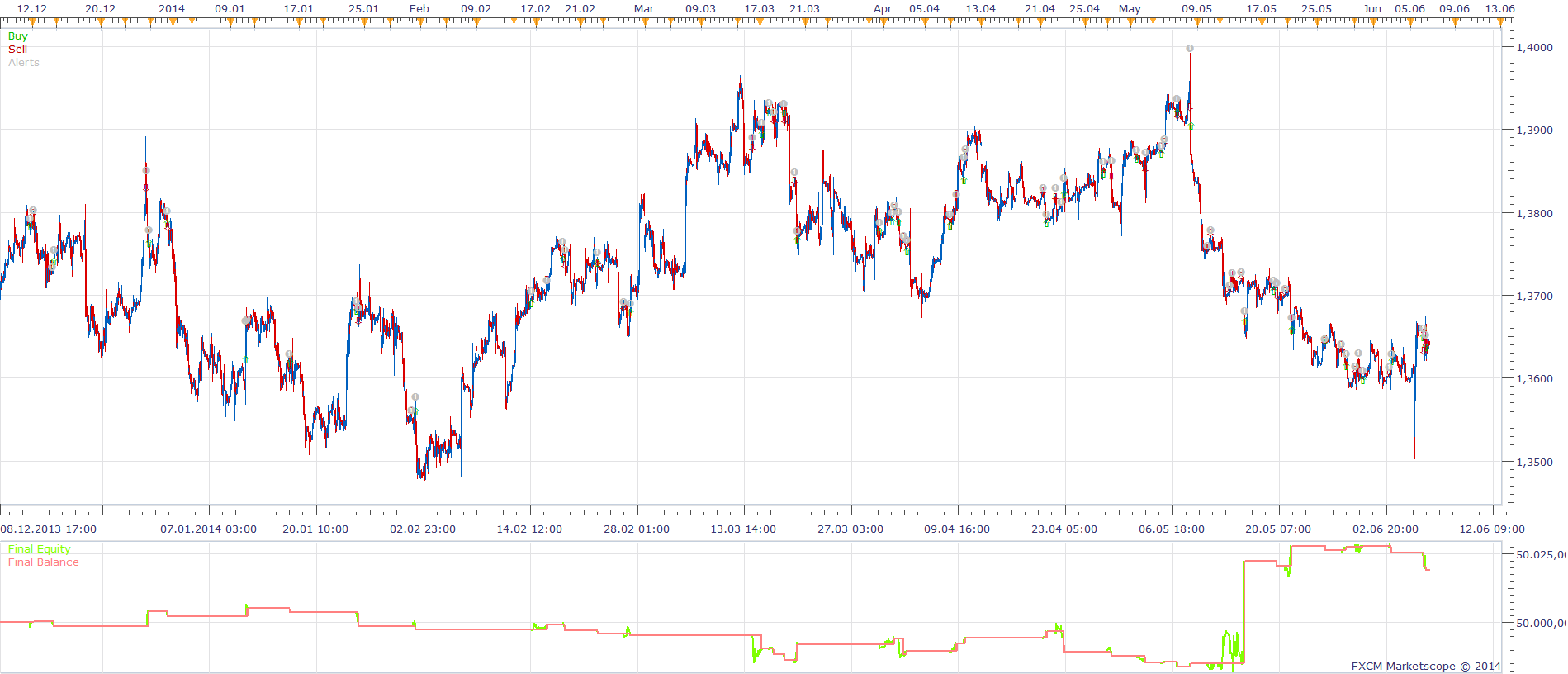Click the orange ruler marker beneath the 12.12 label
Screen dimensions: 1568x674
(32, 23)
